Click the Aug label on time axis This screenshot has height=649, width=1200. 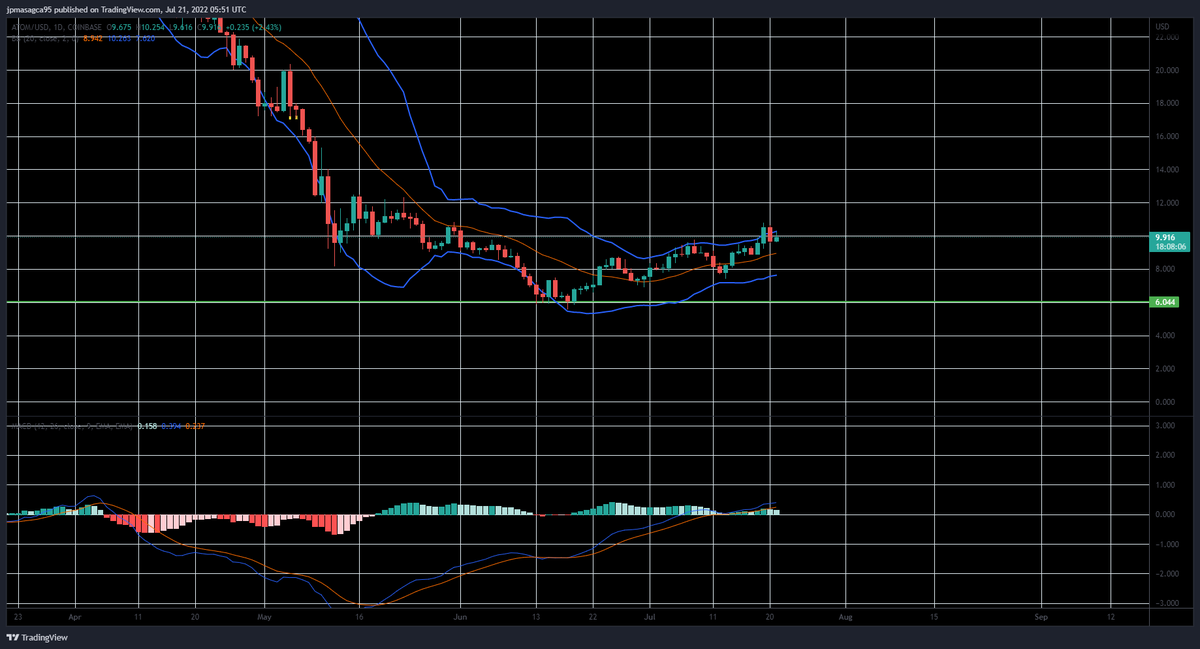pos(846,618)
